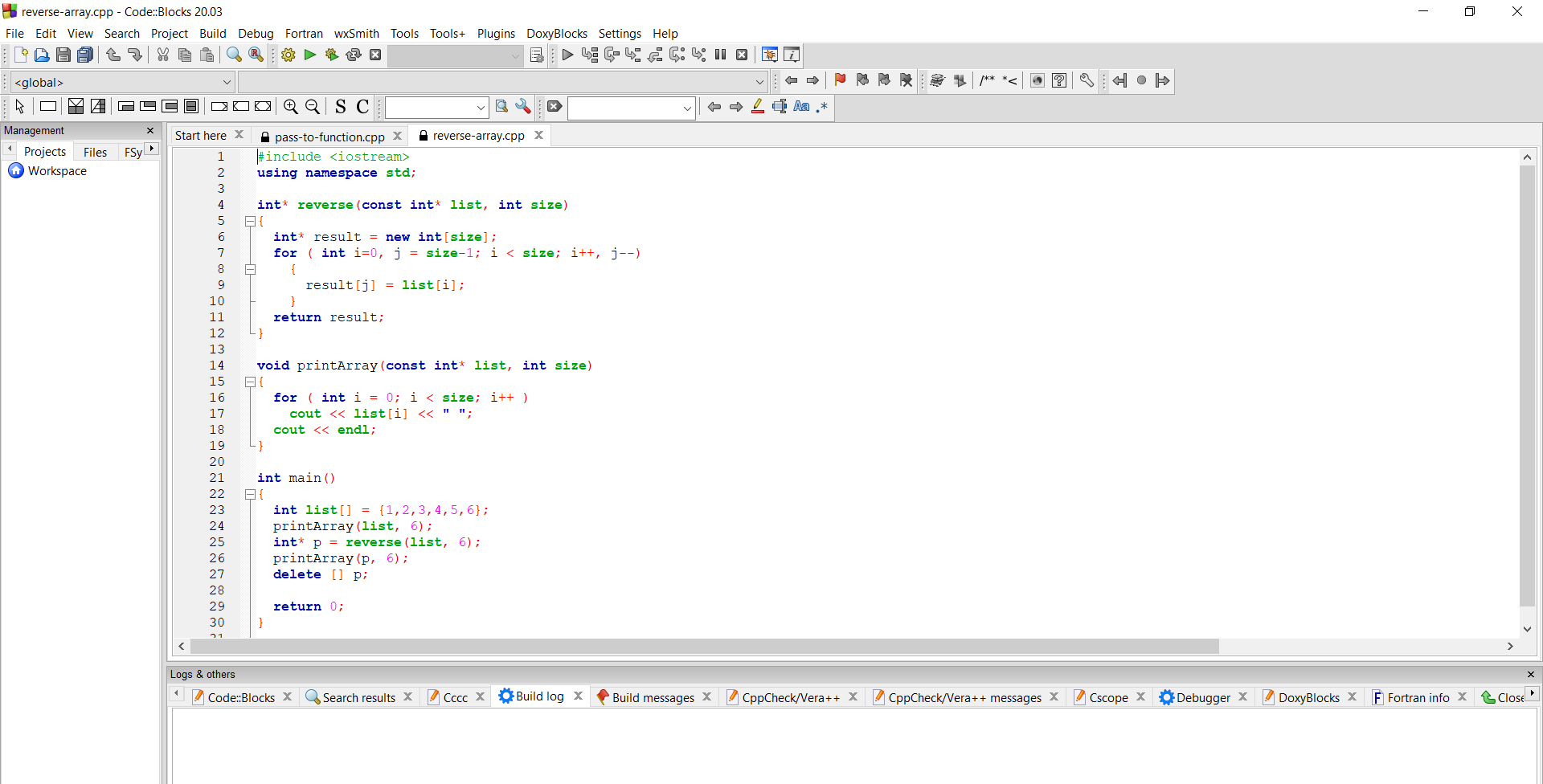
Task: Toggle highlight of search matches
Action: click(x=758, y=107)
